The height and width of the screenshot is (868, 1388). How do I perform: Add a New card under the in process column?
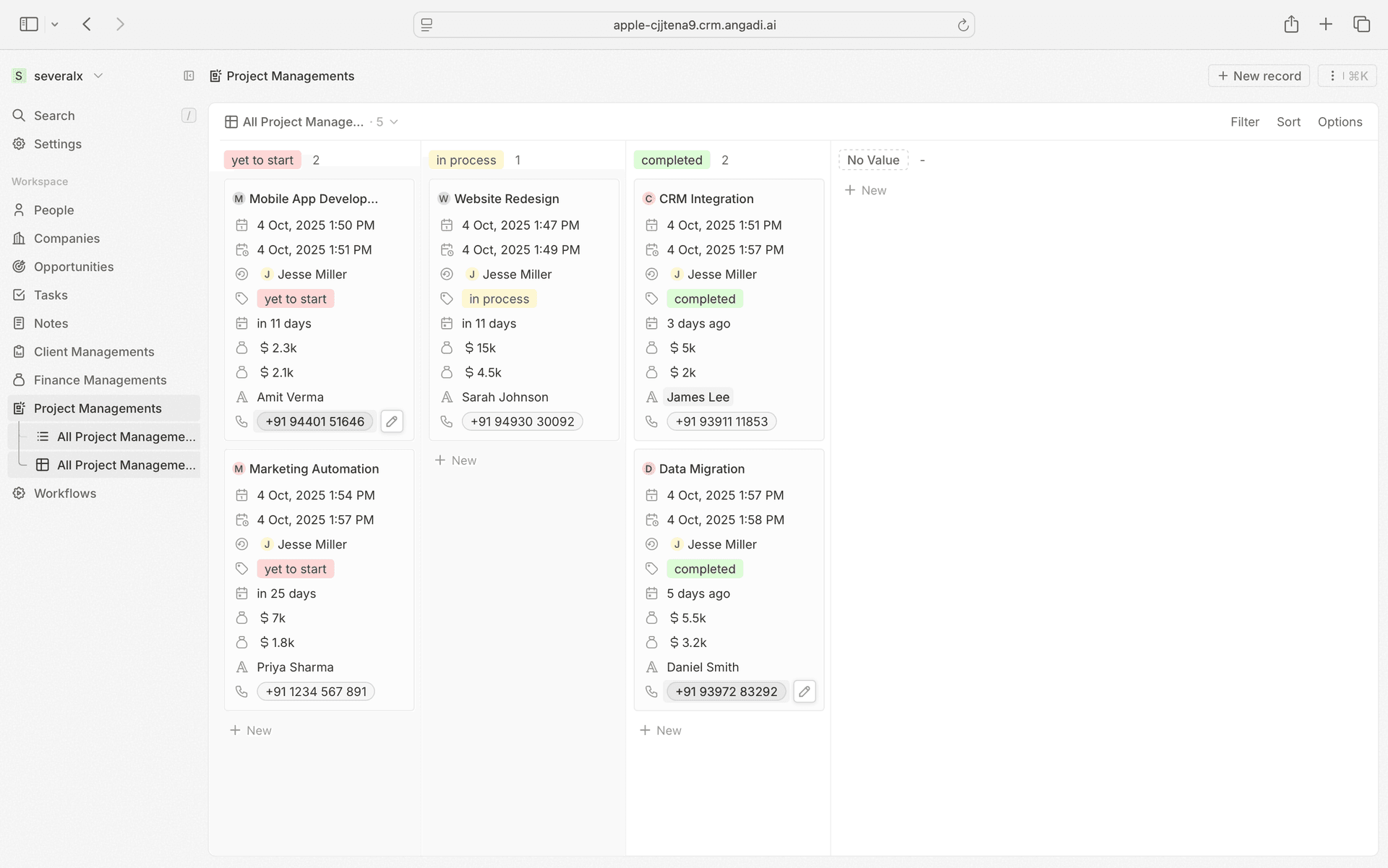coord(455,460)
